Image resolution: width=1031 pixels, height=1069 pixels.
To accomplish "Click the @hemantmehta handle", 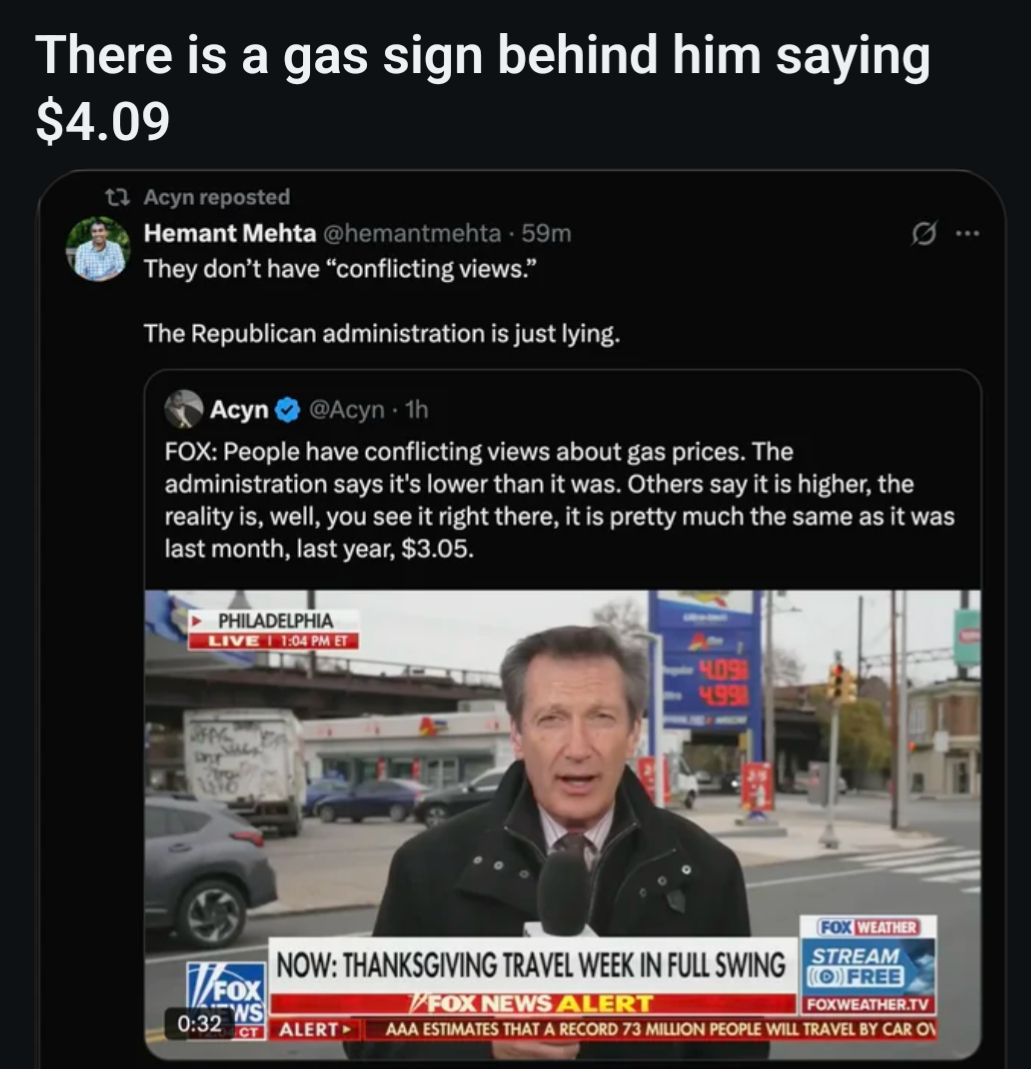I will point(410,233).
